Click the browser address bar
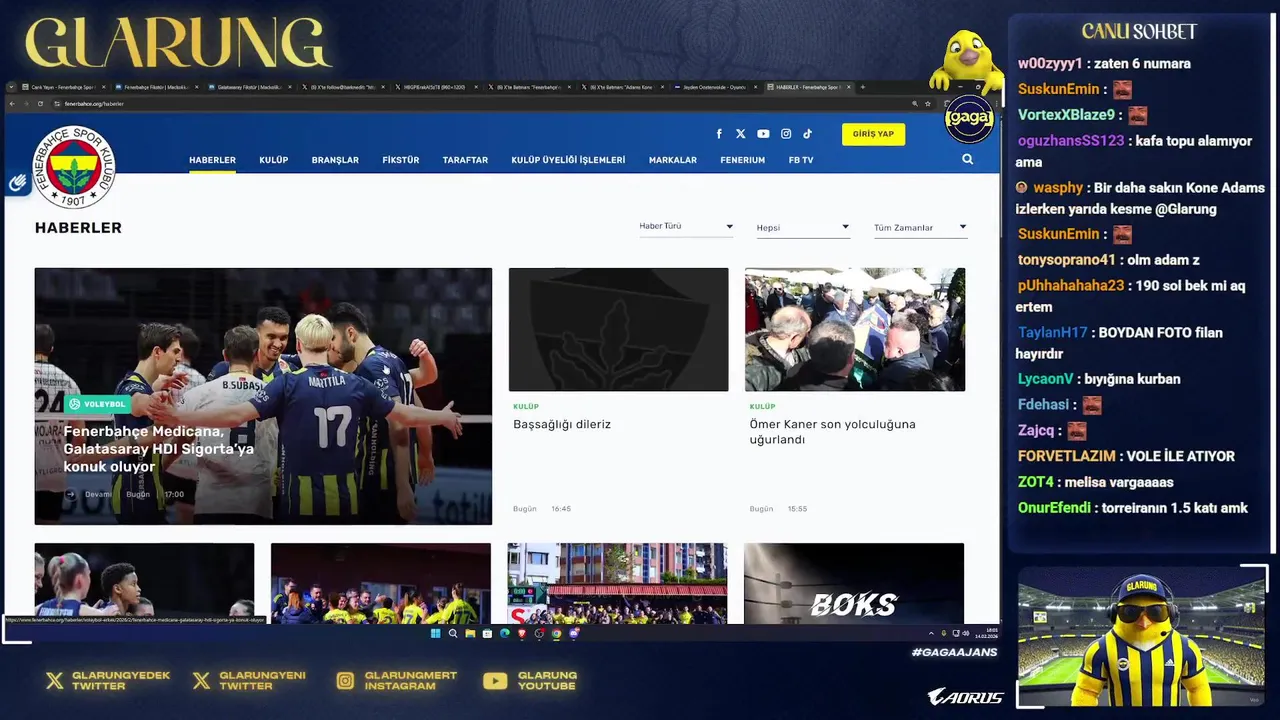 tap(480, 104)
